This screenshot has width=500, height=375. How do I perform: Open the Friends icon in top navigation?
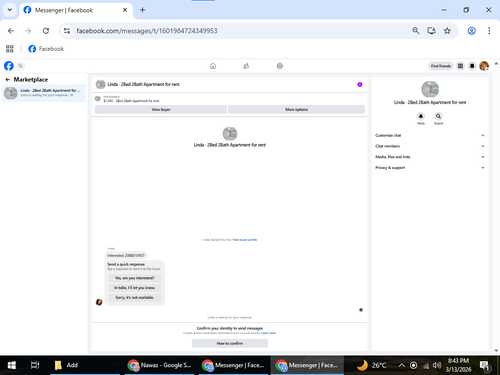coord(246,66)
